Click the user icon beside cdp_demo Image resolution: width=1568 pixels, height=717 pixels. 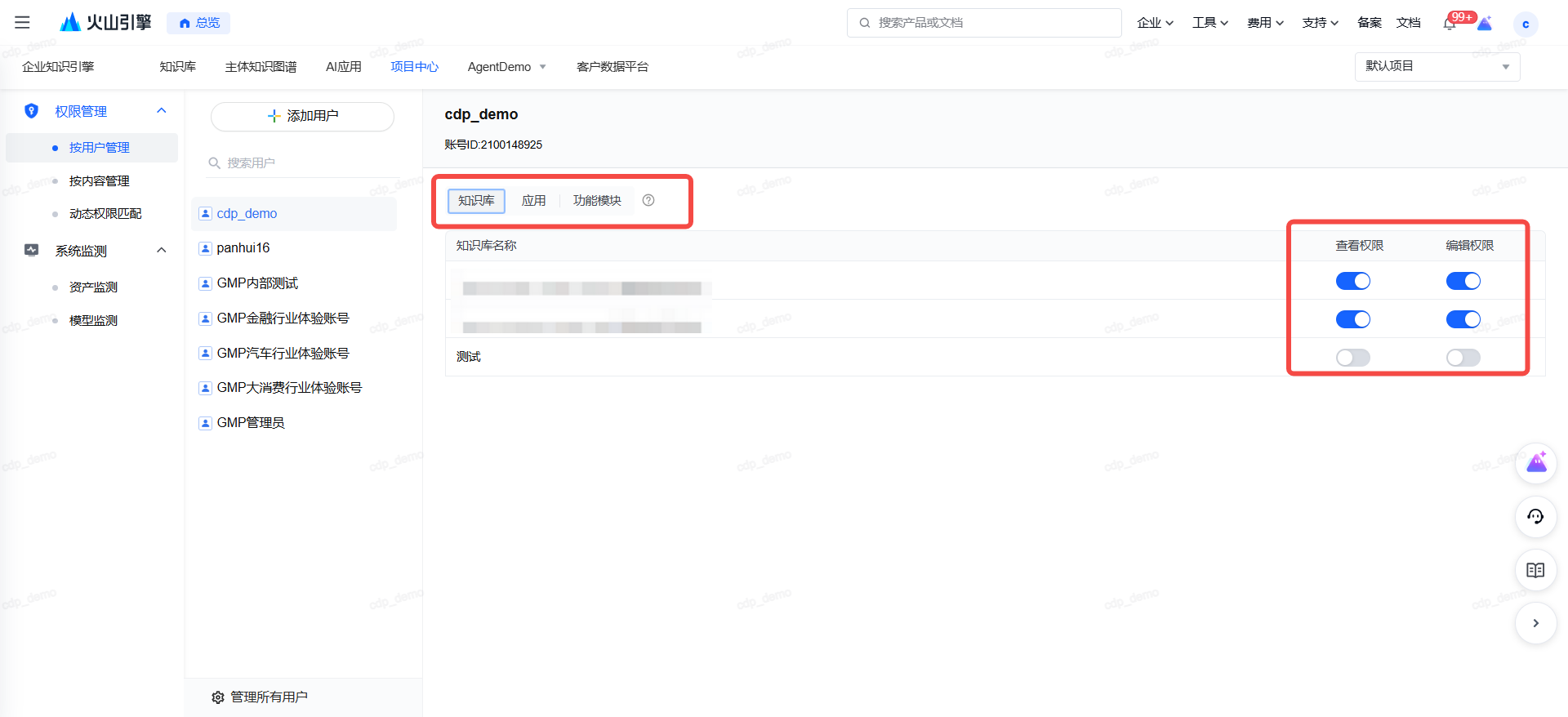click(206, 214)
